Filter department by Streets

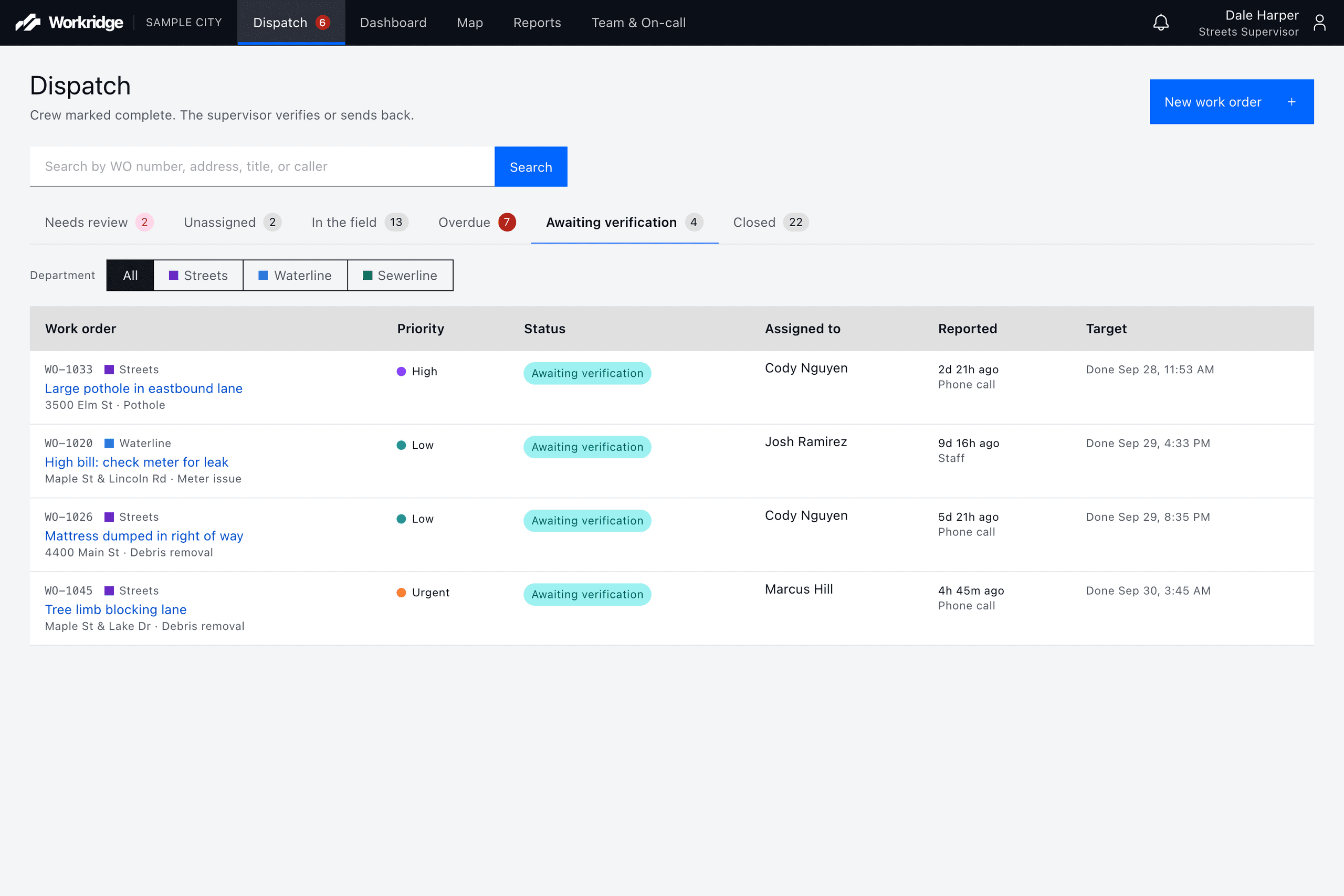(198, 276)
